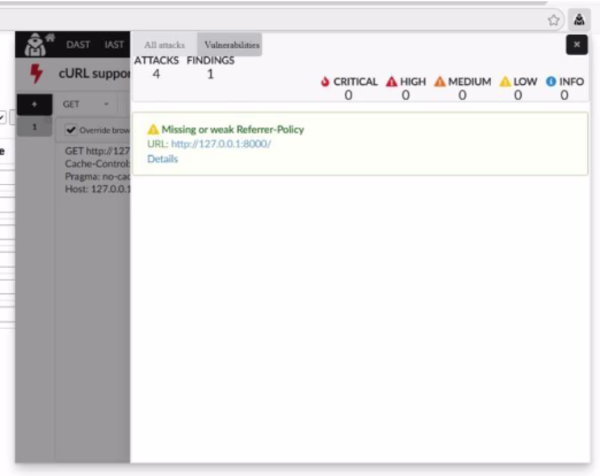Toggle the Override browser checkbox
600x476 pixels.
(x=71, y=130)
